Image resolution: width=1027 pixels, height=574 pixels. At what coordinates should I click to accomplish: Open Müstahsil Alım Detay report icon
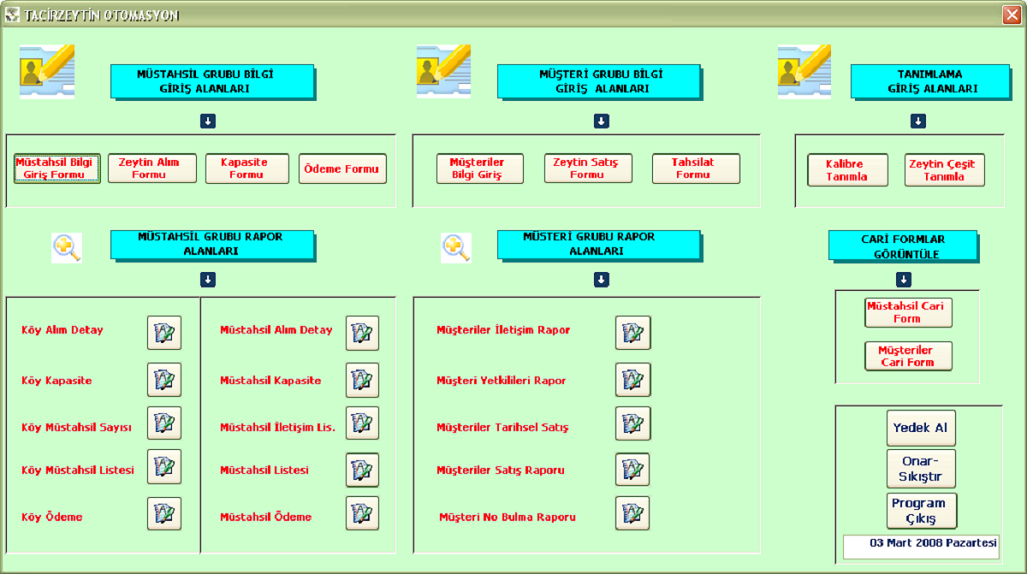(x=362, y=332)
